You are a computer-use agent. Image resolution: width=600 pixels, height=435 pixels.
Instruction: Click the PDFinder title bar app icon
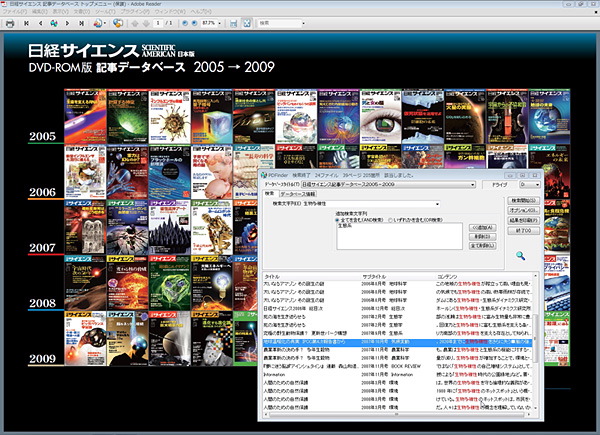coord(264,175)
